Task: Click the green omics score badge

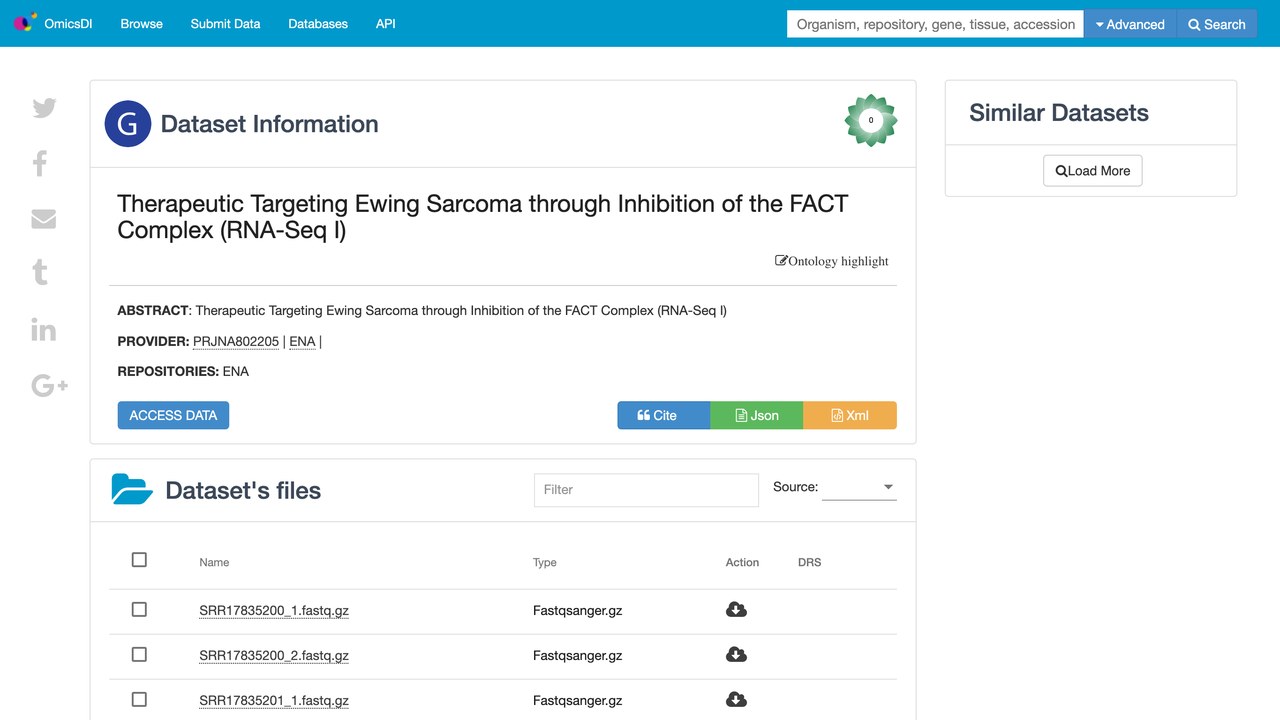Action: [x=871, y=121]
